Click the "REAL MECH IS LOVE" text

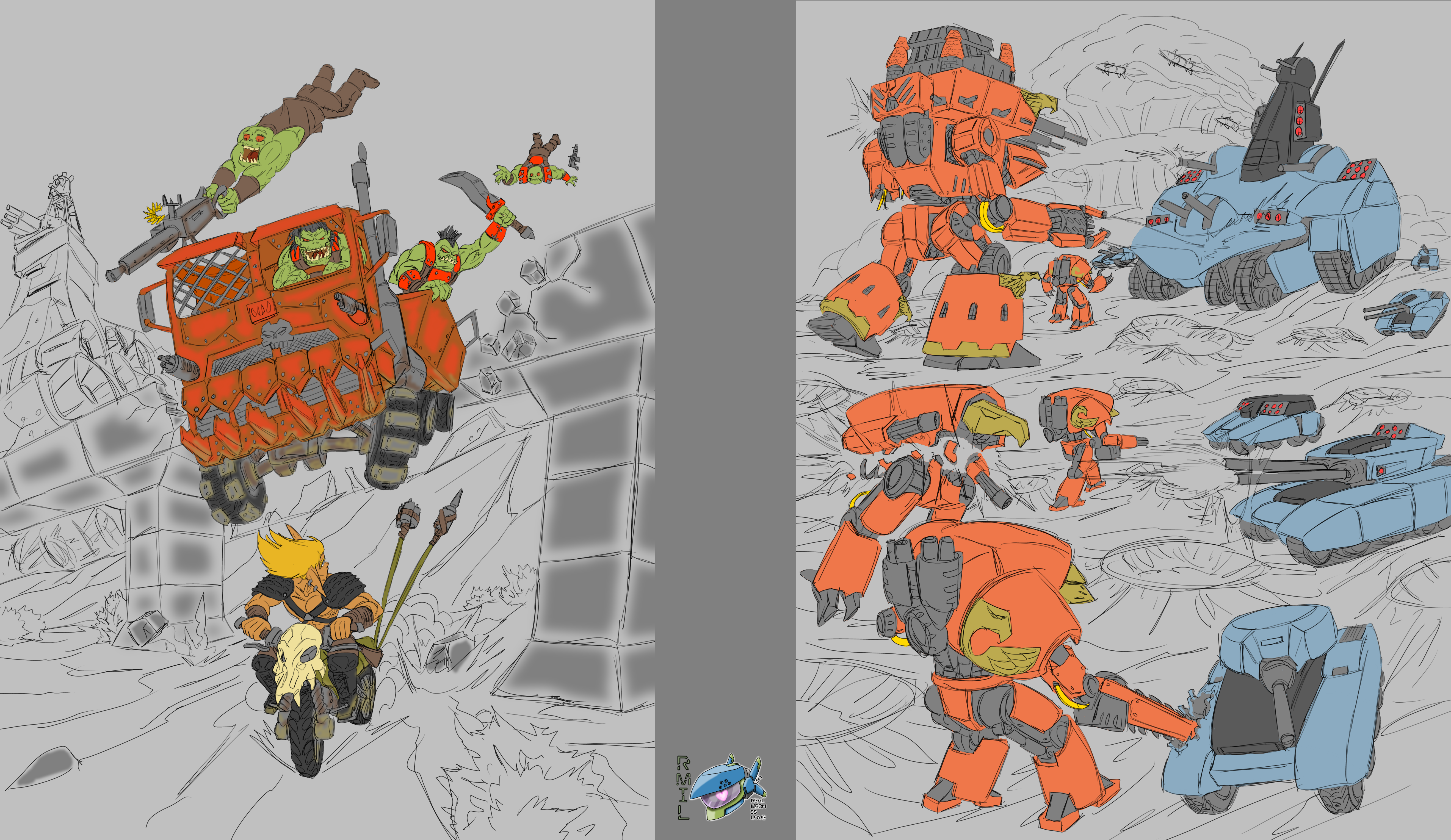click(758, 808)
